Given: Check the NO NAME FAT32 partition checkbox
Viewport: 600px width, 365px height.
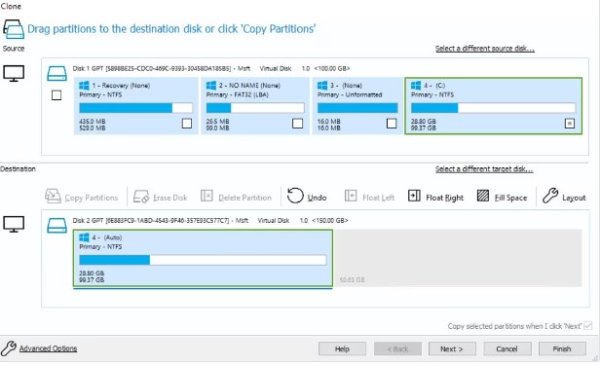Looking at the screenshot, I should point(297,123).
